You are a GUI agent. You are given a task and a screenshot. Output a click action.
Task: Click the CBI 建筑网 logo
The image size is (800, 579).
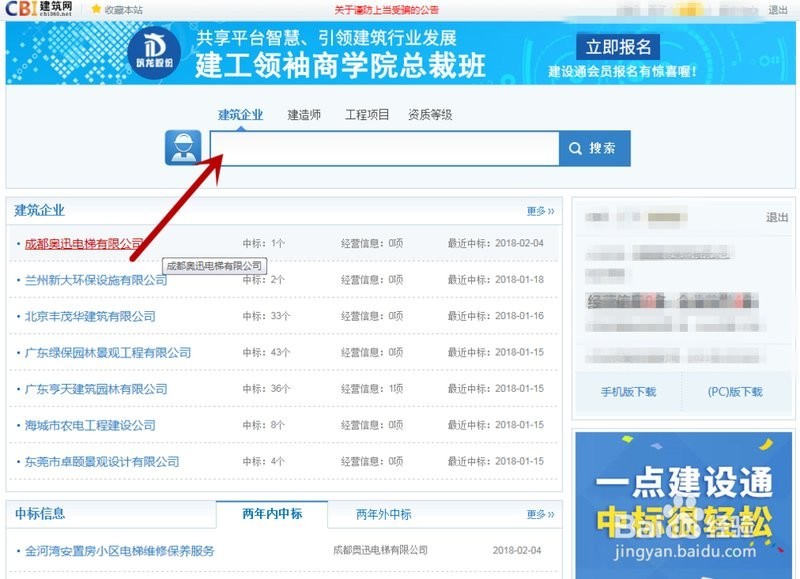pos(39,9)
